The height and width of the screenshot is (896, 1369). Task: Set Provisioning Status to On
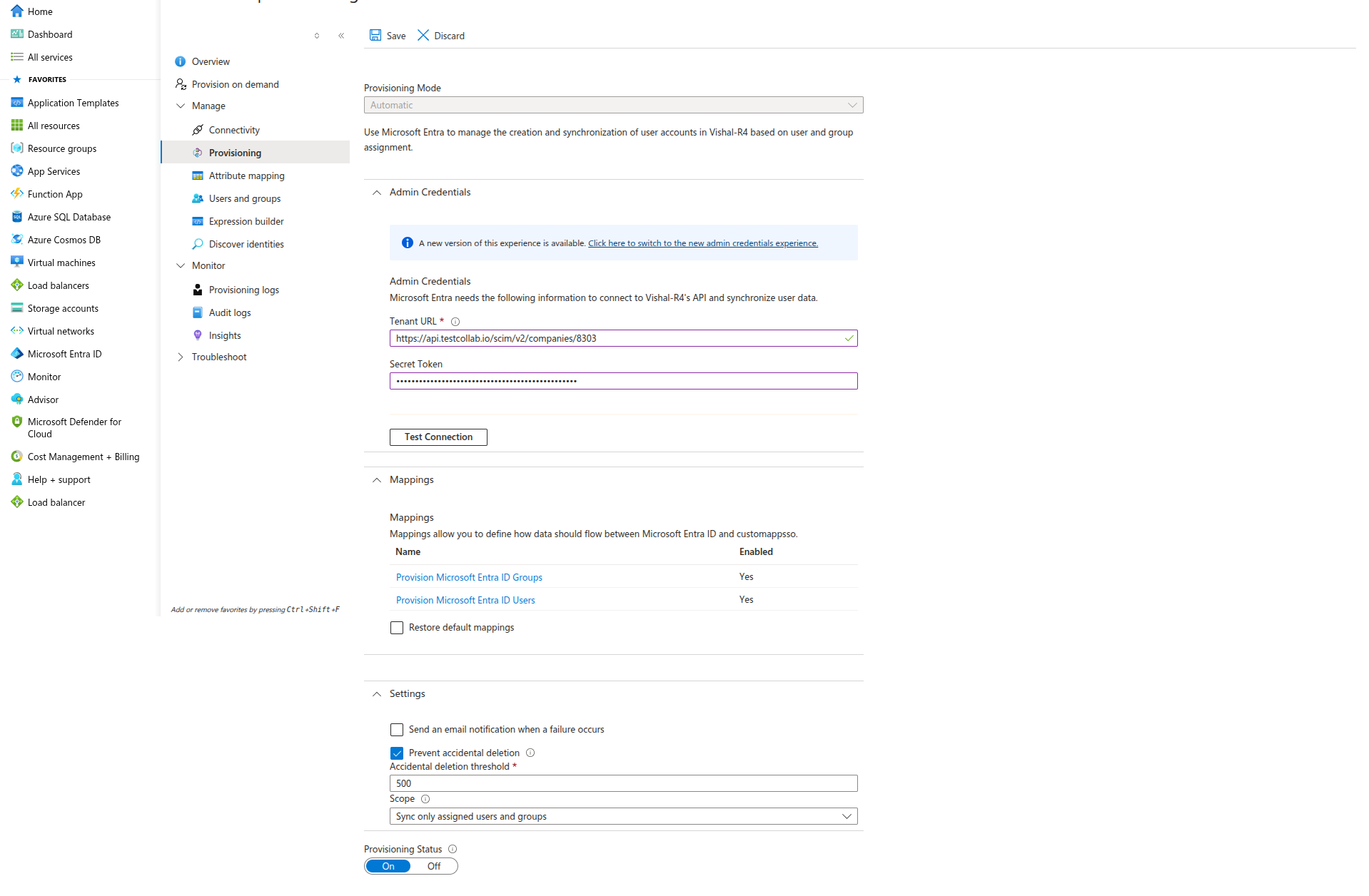(x=388, y=866)
